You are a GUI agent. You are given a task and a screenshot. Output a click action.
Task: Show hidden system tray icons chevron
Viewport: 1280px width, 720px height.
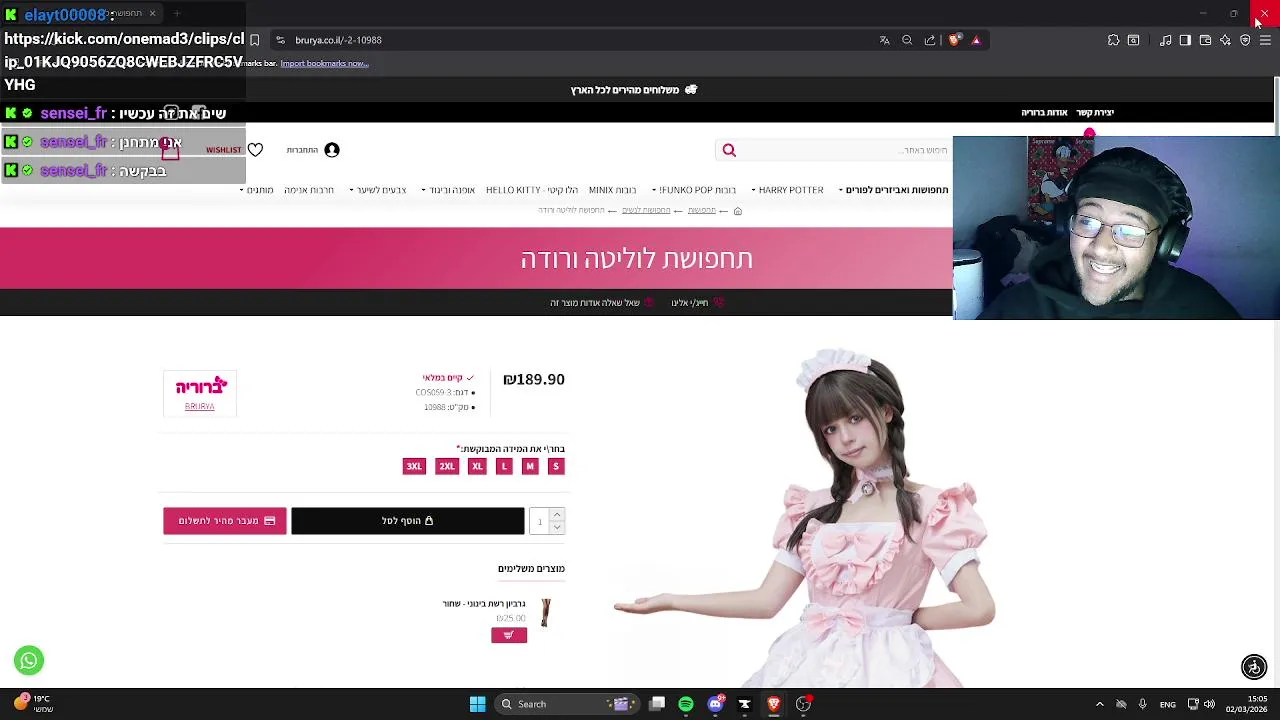coord(1099,704)
